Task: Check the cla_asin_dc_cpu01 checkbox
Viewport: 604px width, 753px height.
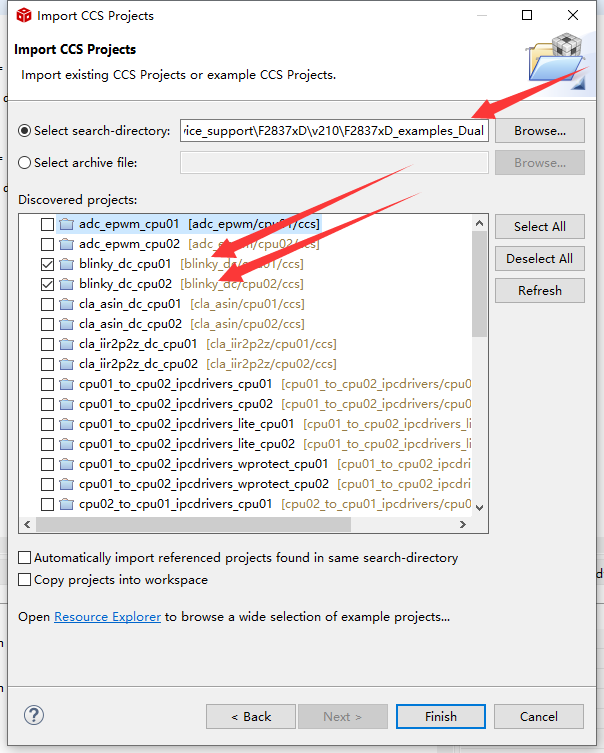Action: (x=47, y=304)
